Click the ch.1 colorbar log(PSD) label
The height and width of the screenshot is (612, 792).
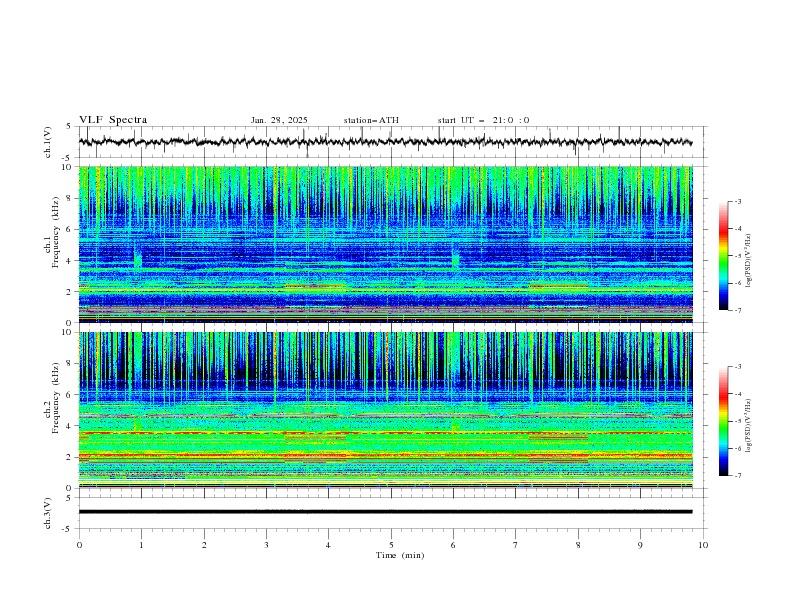pyautogui.click(x=748, y=261)
